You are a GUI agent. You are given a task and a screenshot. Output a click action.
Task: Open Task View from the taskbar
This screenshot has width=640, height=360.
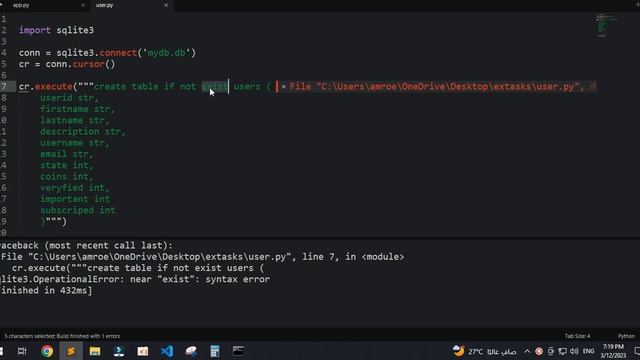[22, 351]
